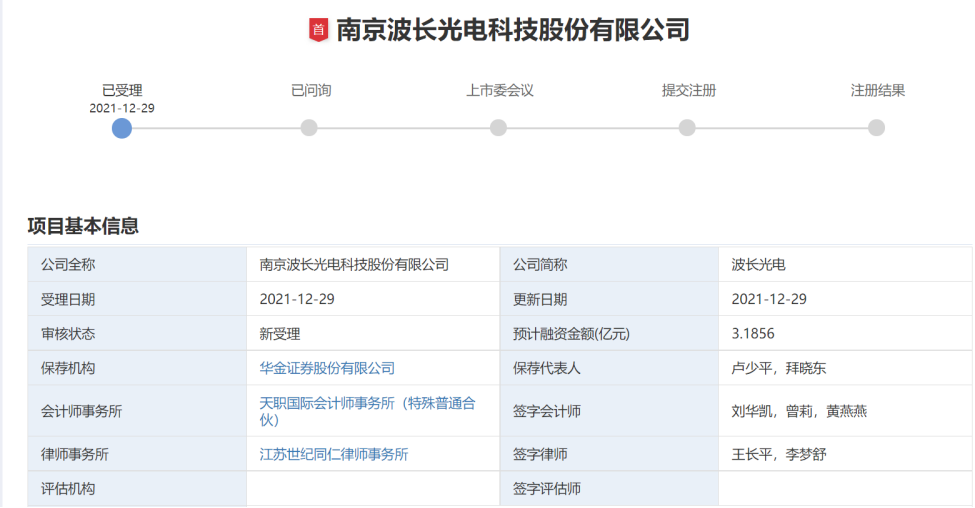Viewport: 975px width, 508px height.
Task: Click the 预计融资金额(亿元) label cell
Action: tap(609, 333)
